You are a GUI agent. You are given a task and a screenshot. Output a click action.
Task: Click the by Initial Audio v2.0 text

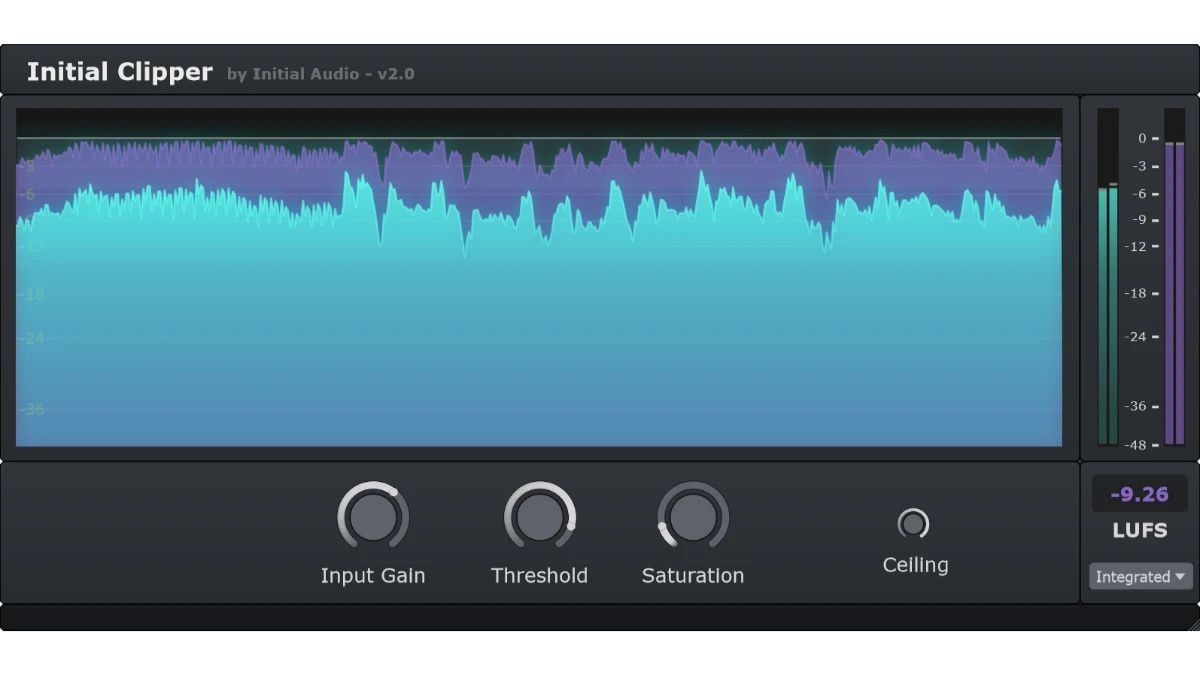click(320, 74)
